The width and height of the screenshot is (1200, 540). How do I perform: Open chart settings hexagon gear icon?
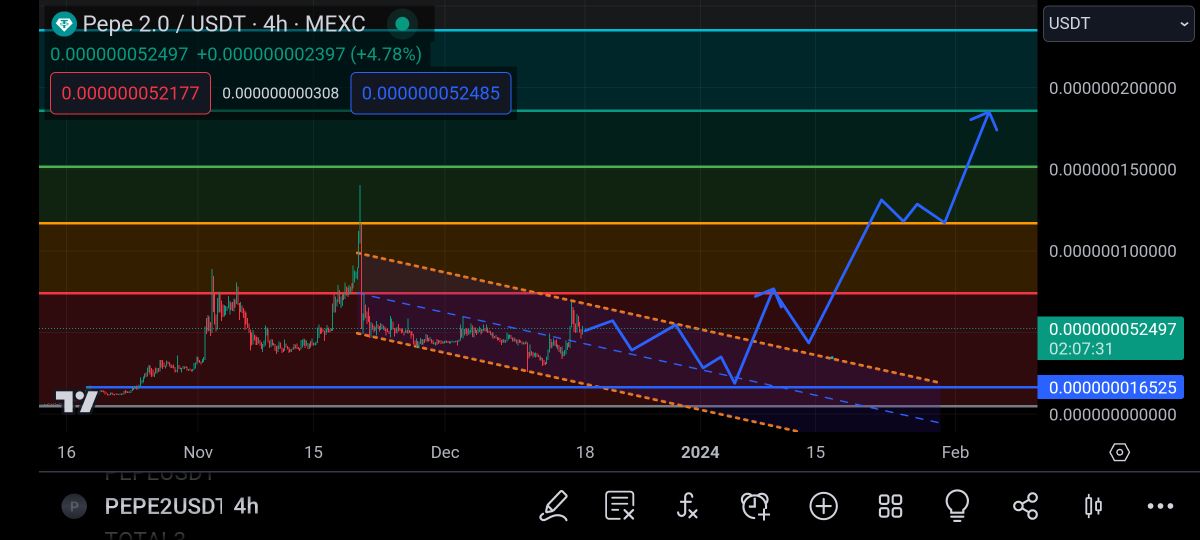pos(1120,452)
